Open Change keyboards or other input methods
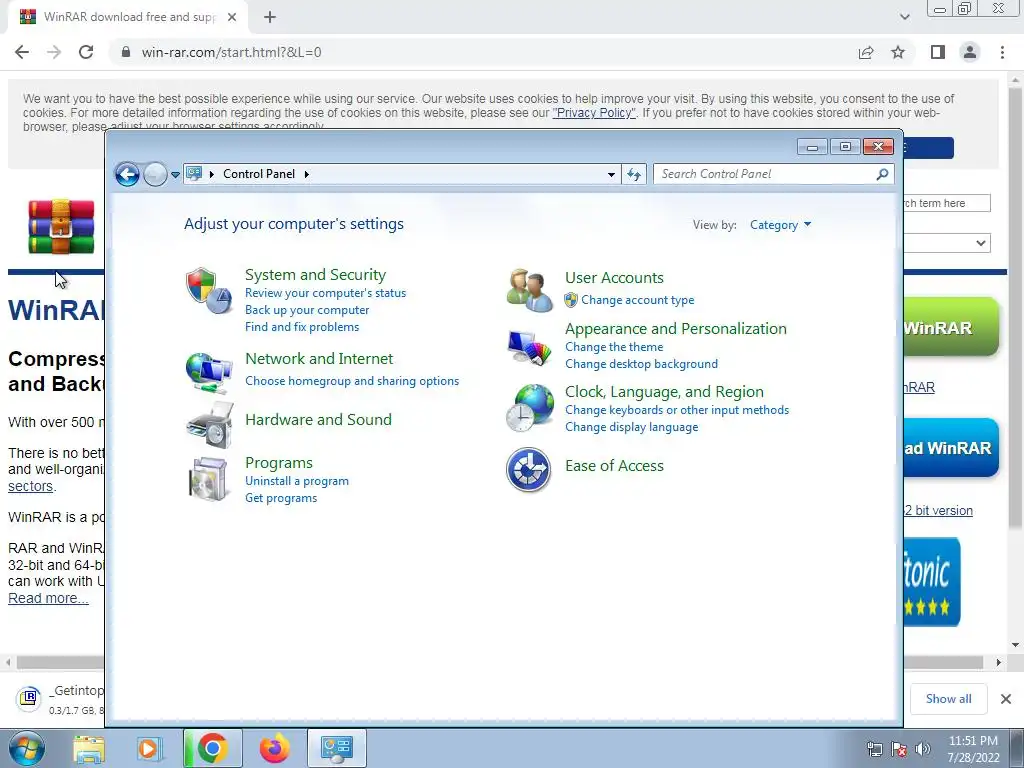 pyautogui.click(x=677, y=409)
